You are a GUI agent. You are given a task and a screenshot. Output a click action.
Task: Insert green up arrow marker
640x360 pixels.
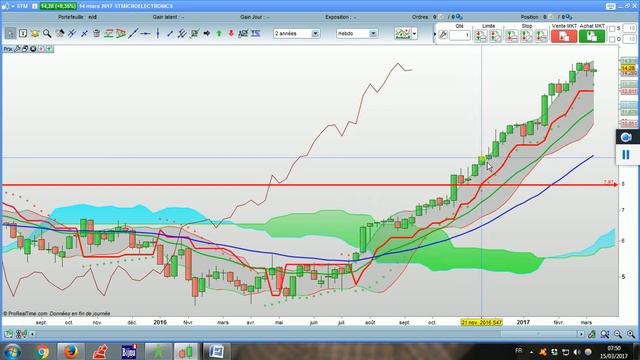tap(219, 33)
